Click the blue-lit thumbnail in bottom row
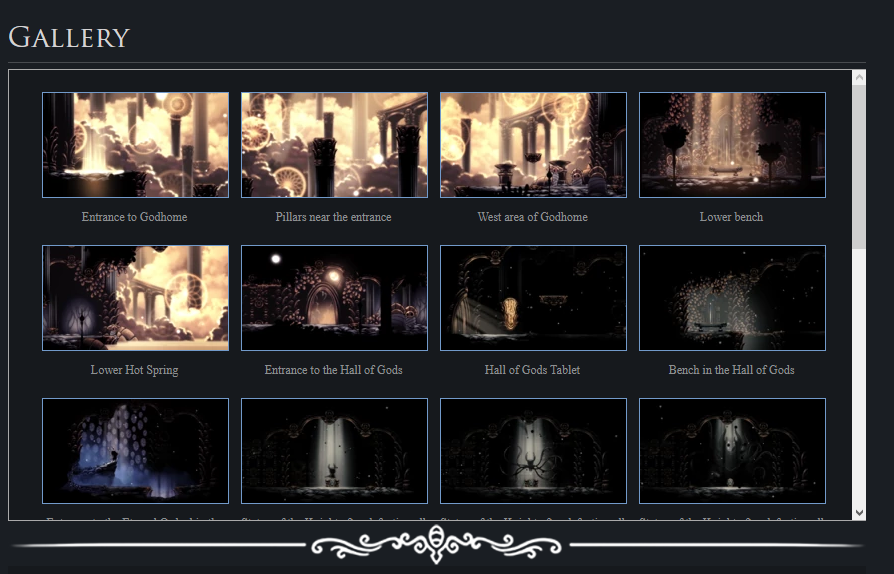The height and width of the screenshot is (574, 894). 135,451
